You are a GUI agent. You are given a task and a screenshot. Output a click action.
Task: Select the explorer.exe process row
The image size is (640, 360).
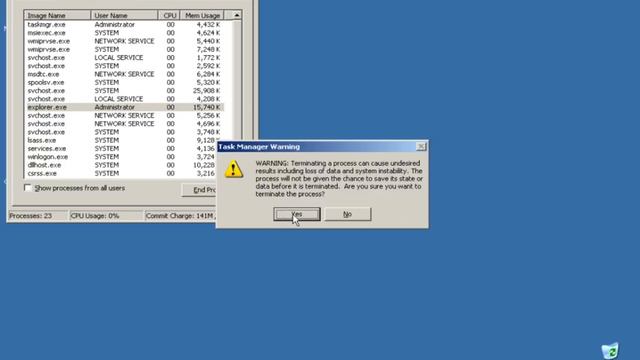(x=124, y=107)
